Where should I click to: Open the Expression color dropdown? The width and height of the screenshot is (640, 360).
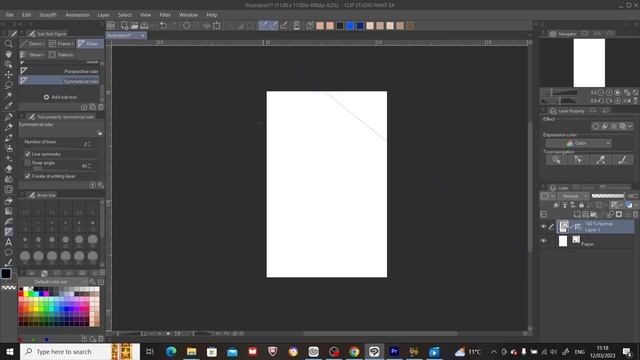[x=578, y=143]
